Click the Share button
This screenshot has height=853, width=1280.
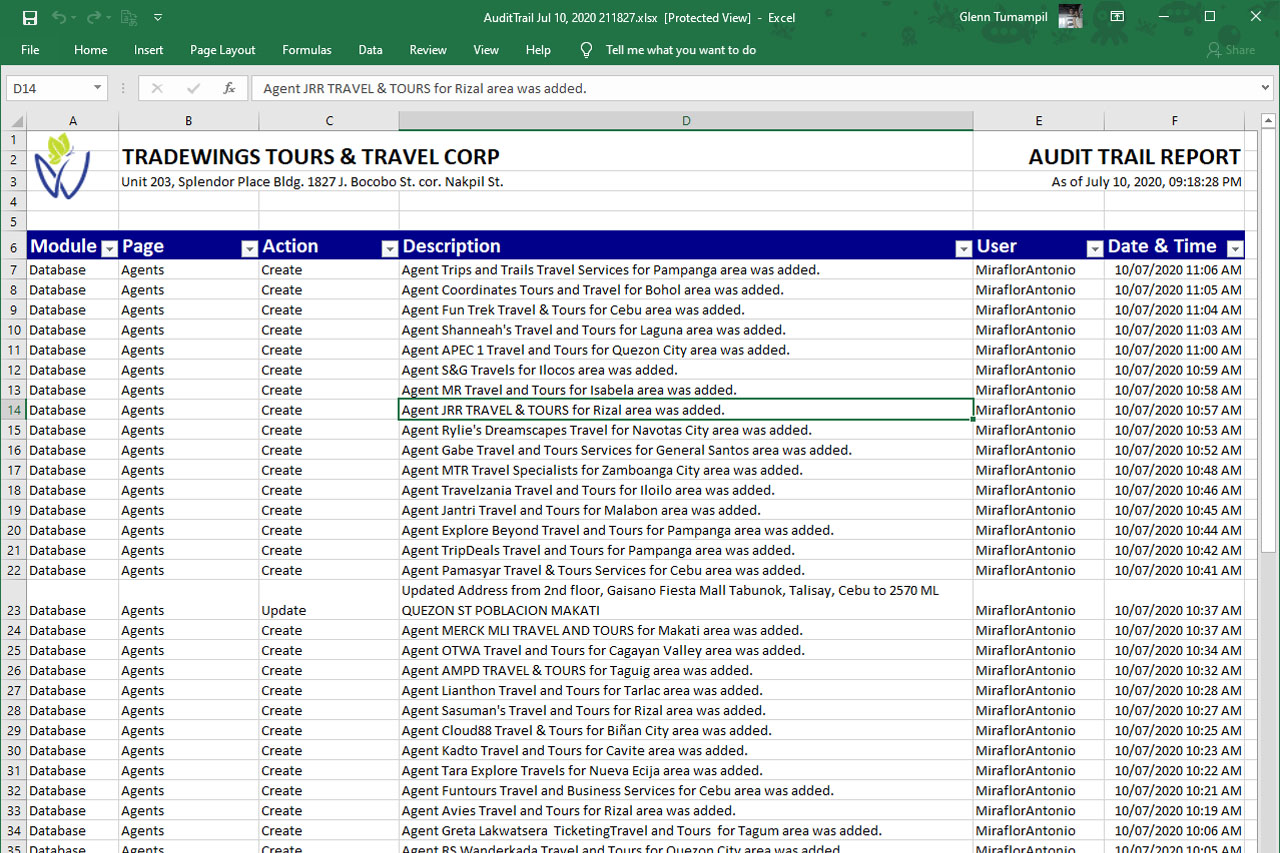[x=1230, y=50]
